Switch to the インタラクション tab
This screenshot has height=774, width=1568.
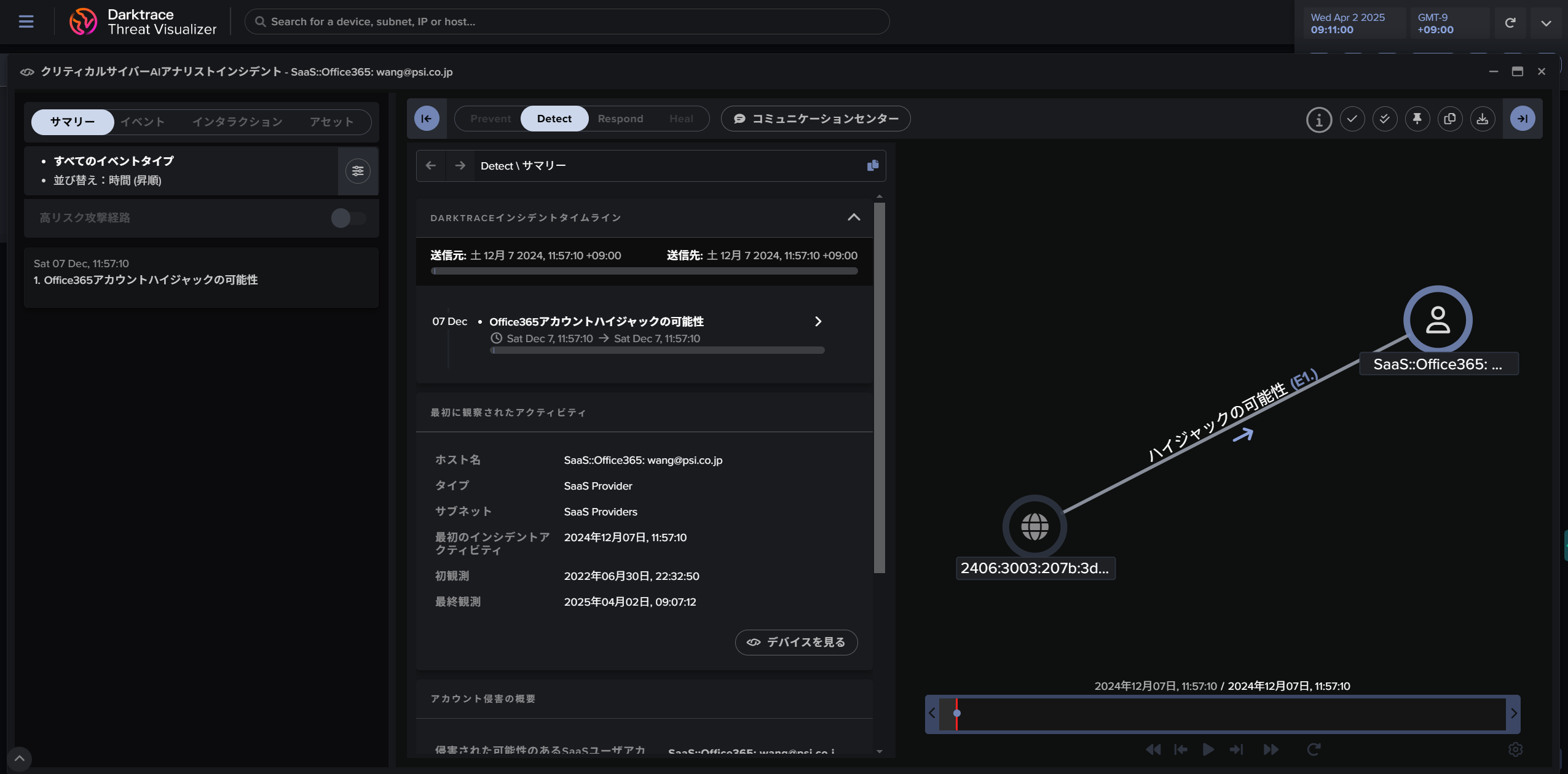click(237, 122)
